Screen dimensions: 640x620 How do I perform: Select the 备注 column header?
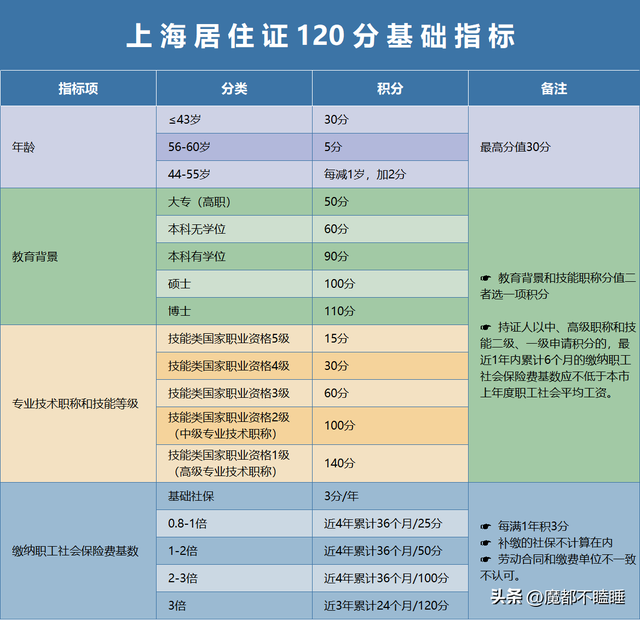[x=554, y=88]
